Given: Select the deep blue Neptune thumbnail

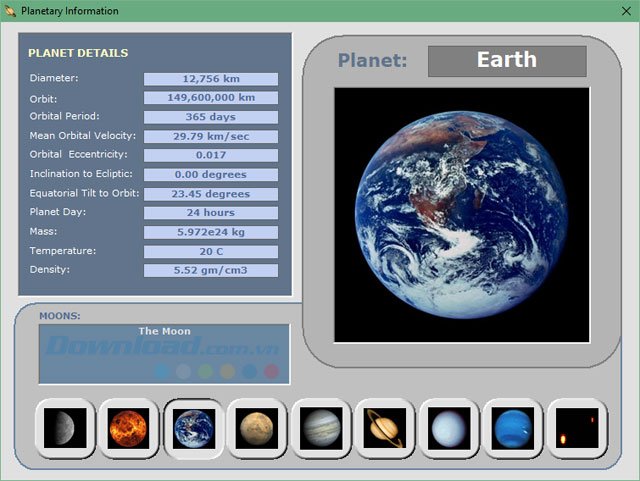Looking at the screenshot, I should pyautogui.click(x=513, y=428).
